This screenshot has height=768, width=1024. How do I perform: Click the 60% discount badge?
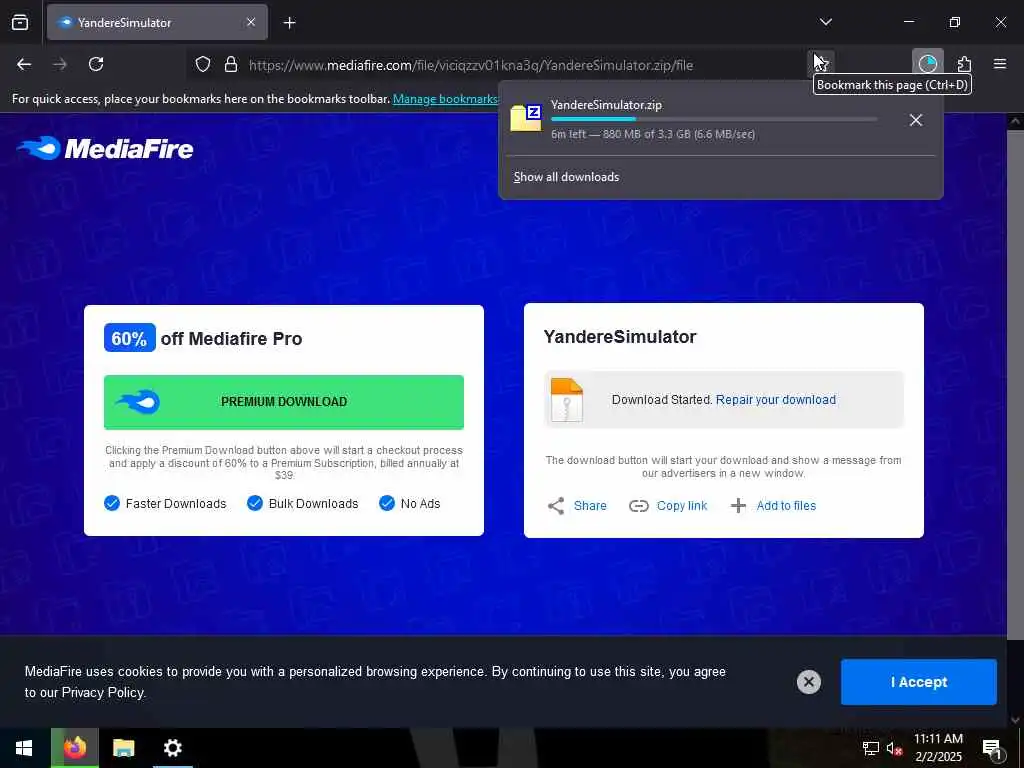point(129,338)
